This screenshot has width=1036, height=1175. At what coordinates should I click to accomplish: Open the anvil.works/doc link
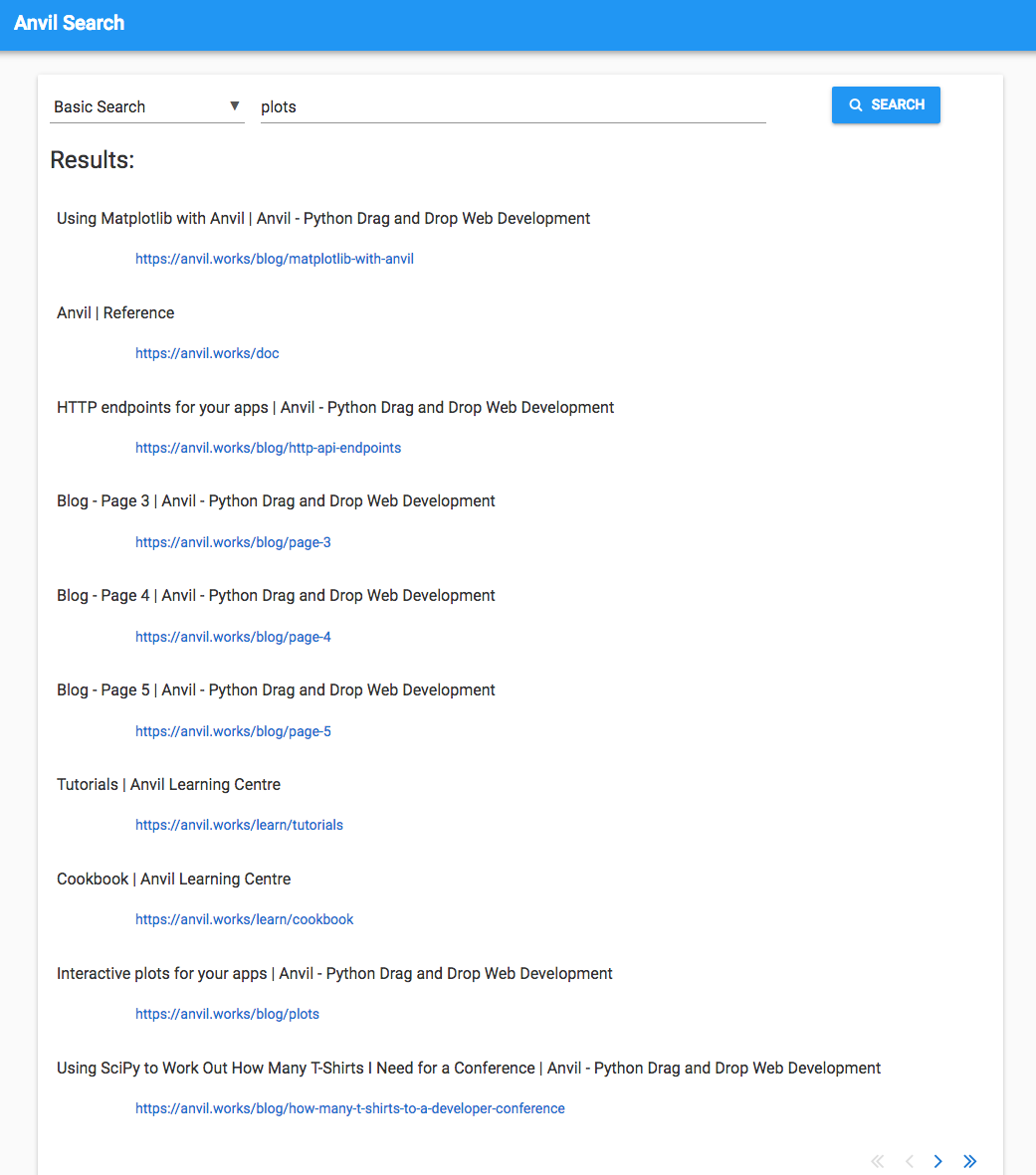[x=207, y=353]
